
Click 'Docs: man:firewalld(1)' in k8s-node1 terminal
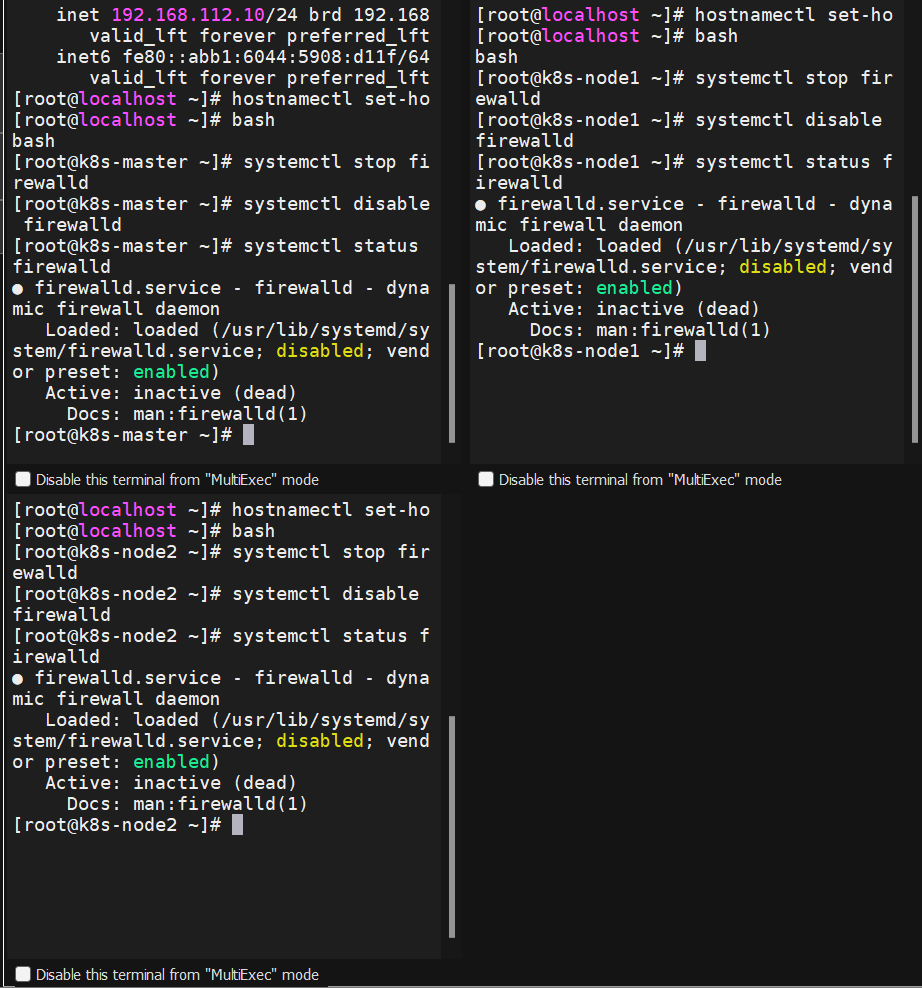(650, 330)
